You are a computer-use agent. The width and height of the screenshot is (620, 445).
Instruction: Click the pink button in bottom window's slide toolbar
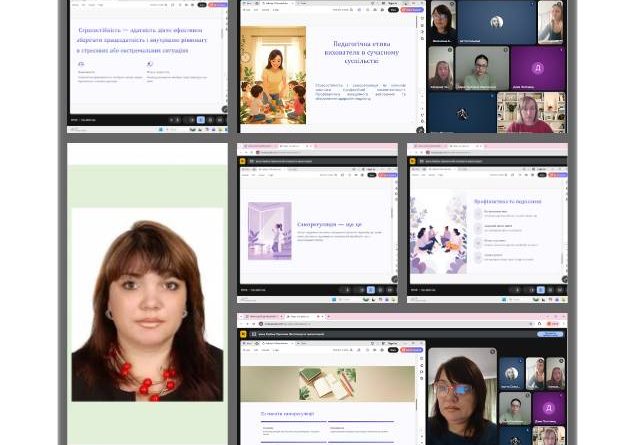[x=412, y=350]
